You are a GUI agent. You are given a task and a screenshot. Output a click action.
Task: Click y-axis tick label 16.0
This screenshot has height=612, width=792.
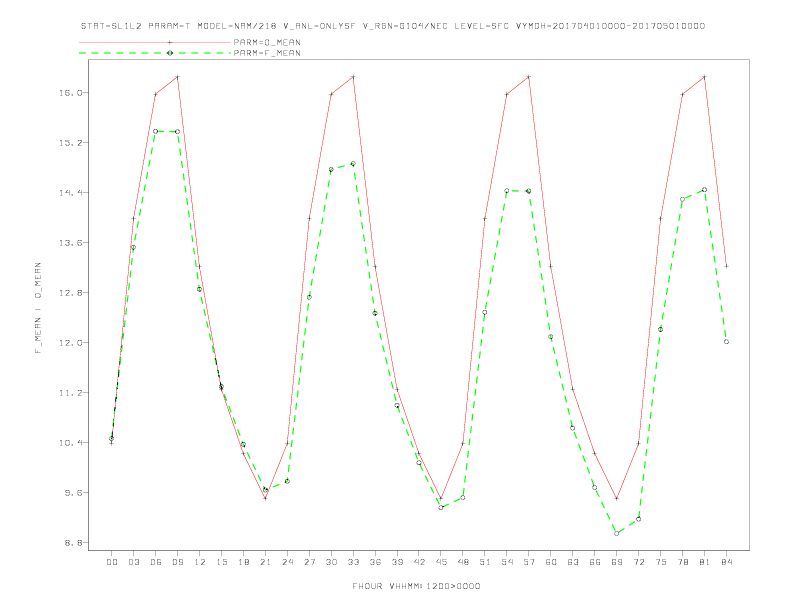(x=70, y=93)
